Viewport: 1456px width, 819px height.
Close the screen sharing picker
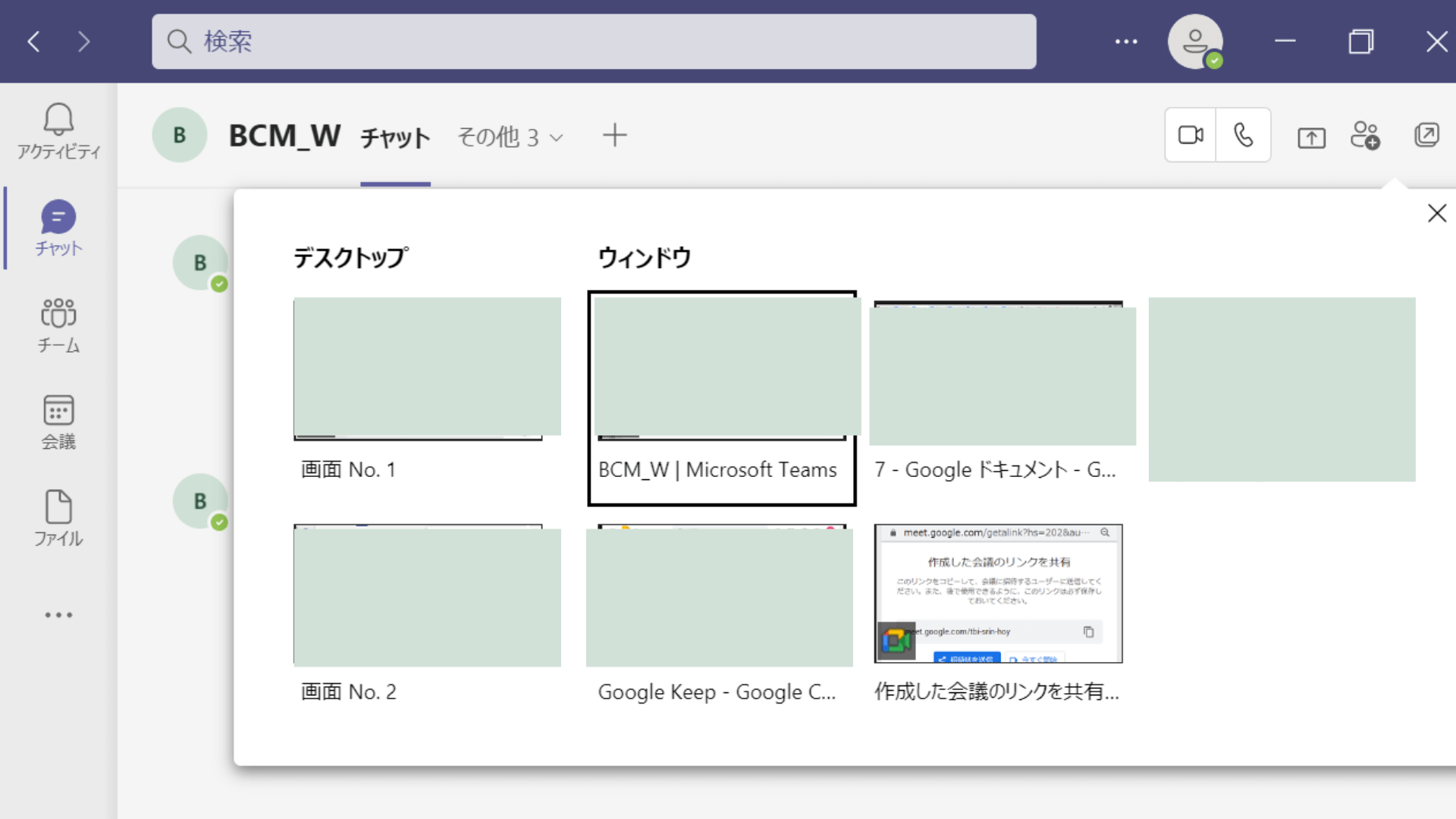pyautogui.click(x=1437, y=213)
